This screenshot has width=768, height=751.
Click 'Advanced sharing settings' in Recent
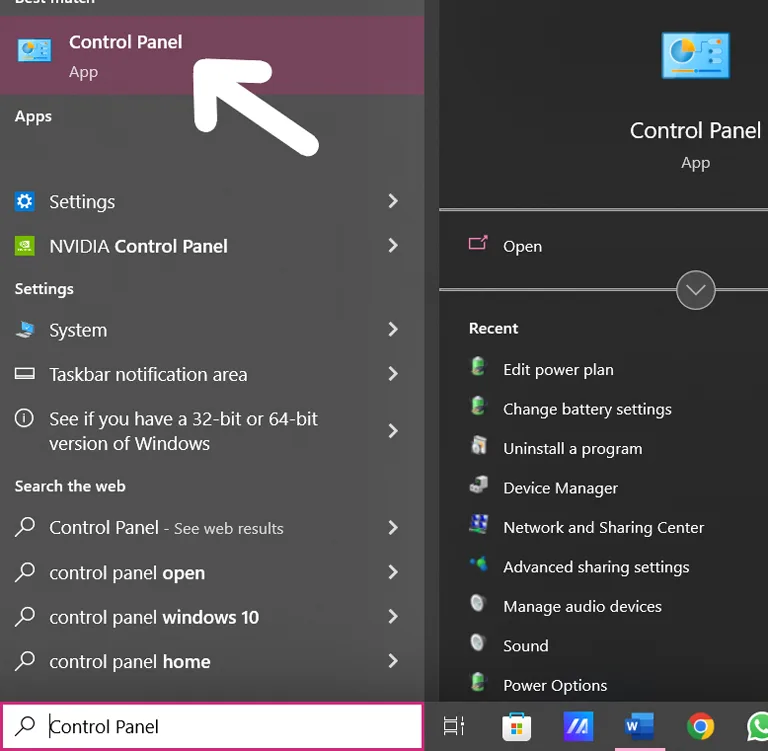[596, 567]
